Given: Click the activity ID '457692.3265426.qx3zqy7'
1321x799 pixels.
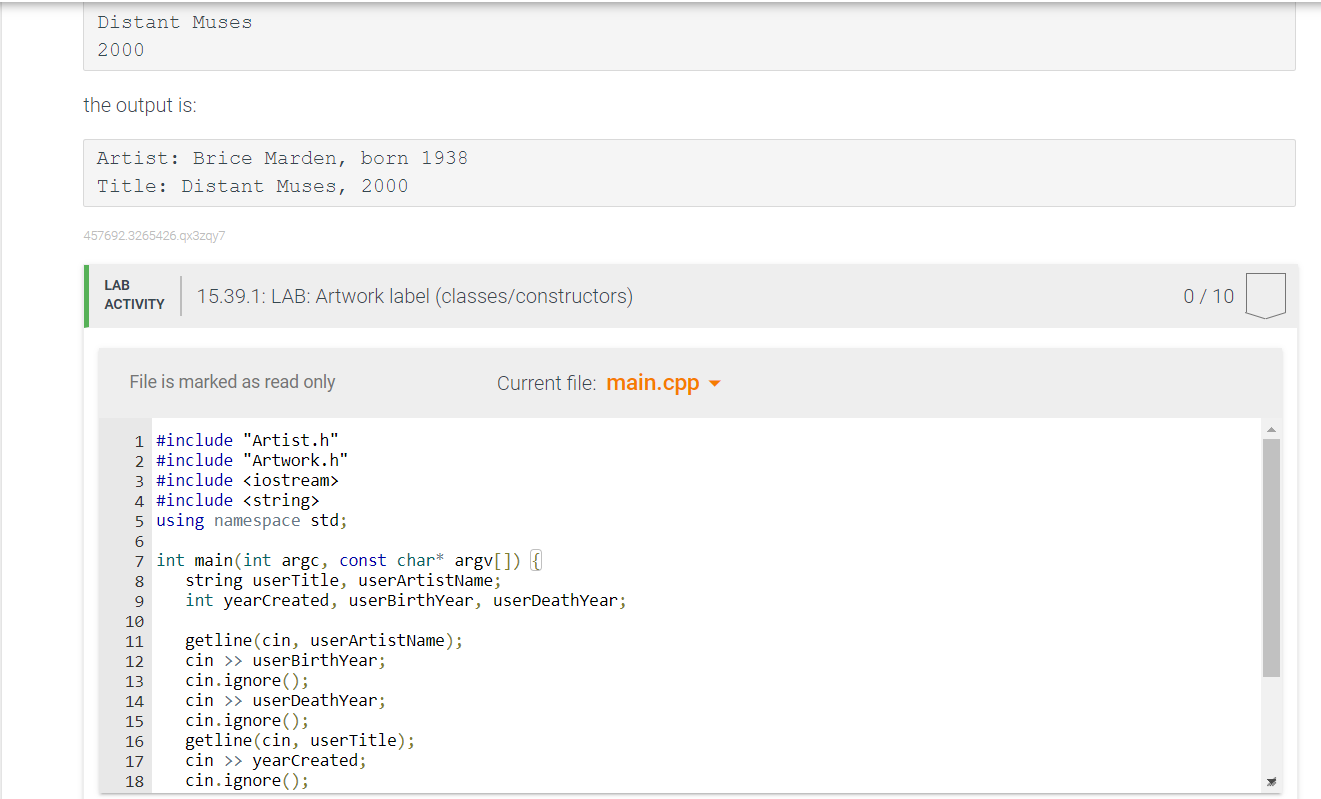Looking at the screenshot, I should (154, 236).
